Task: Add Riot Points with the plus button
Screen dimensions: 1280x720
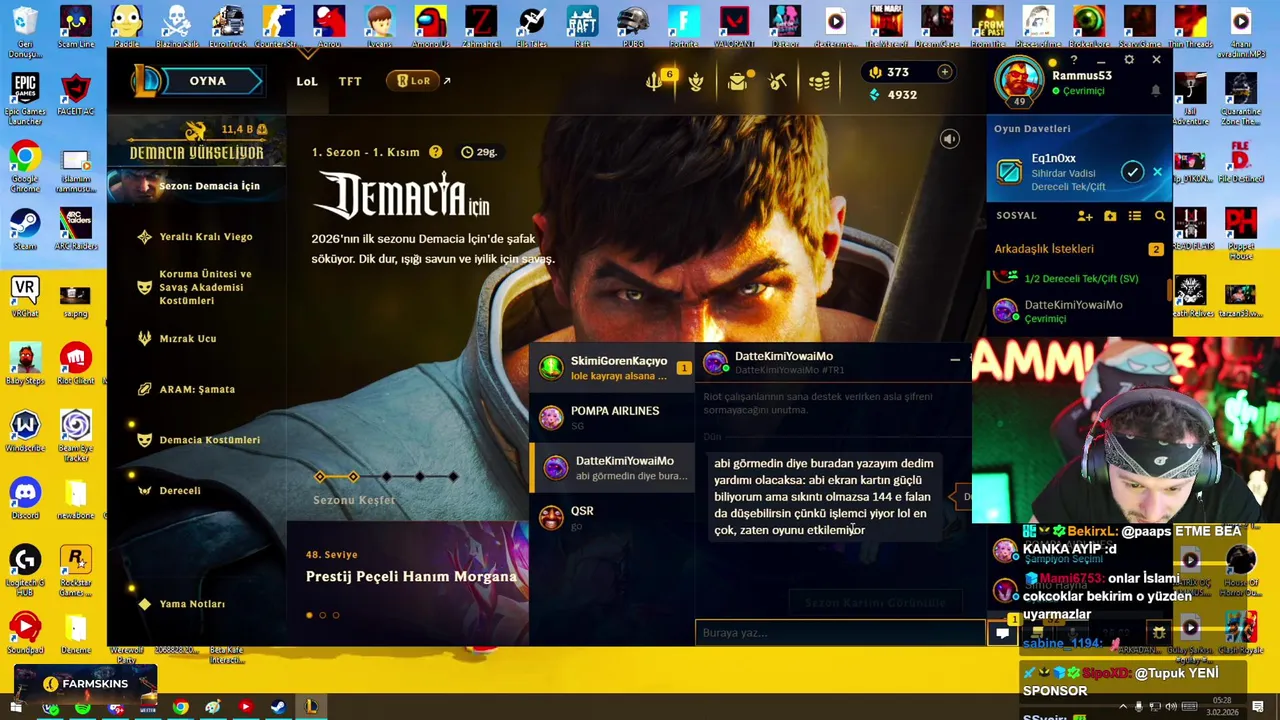Action: (944, 72)
